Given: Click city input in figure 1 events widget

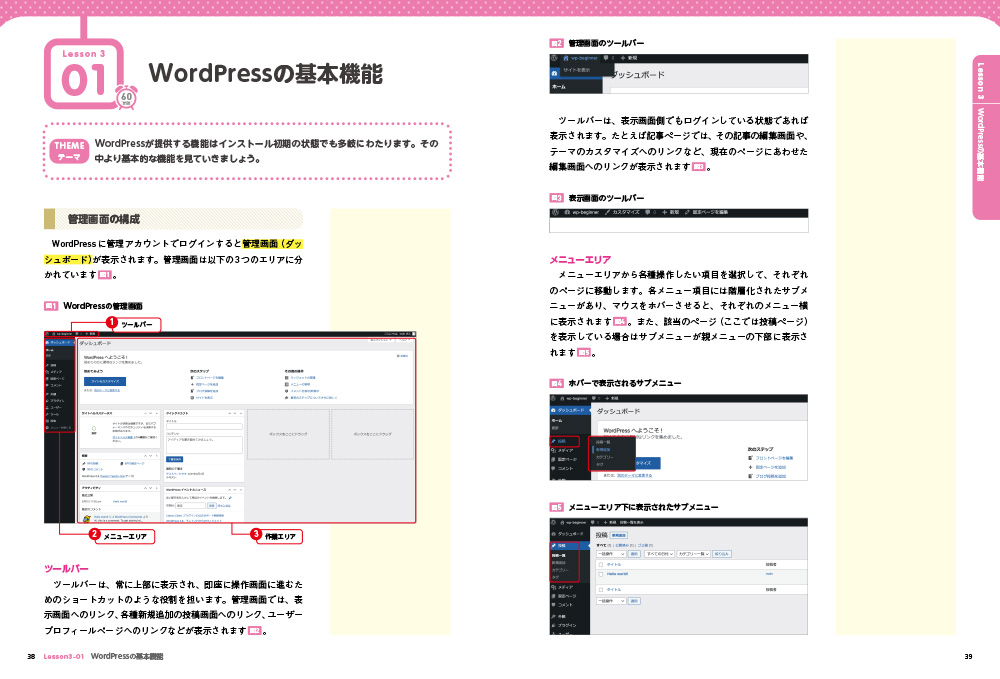Looking at the screenshot, I should 191,506.
